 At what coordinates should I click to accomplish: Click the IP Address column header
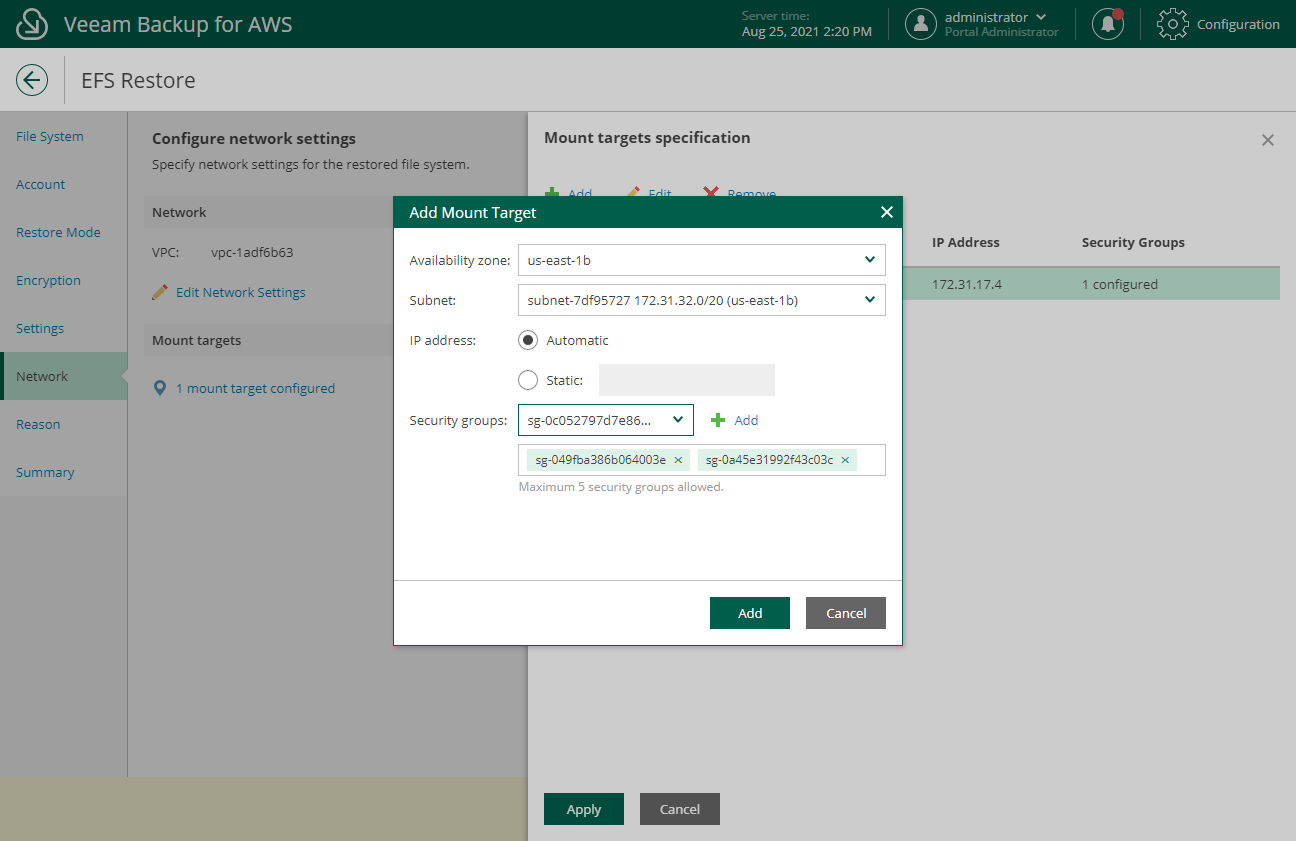tap(966, 242)
